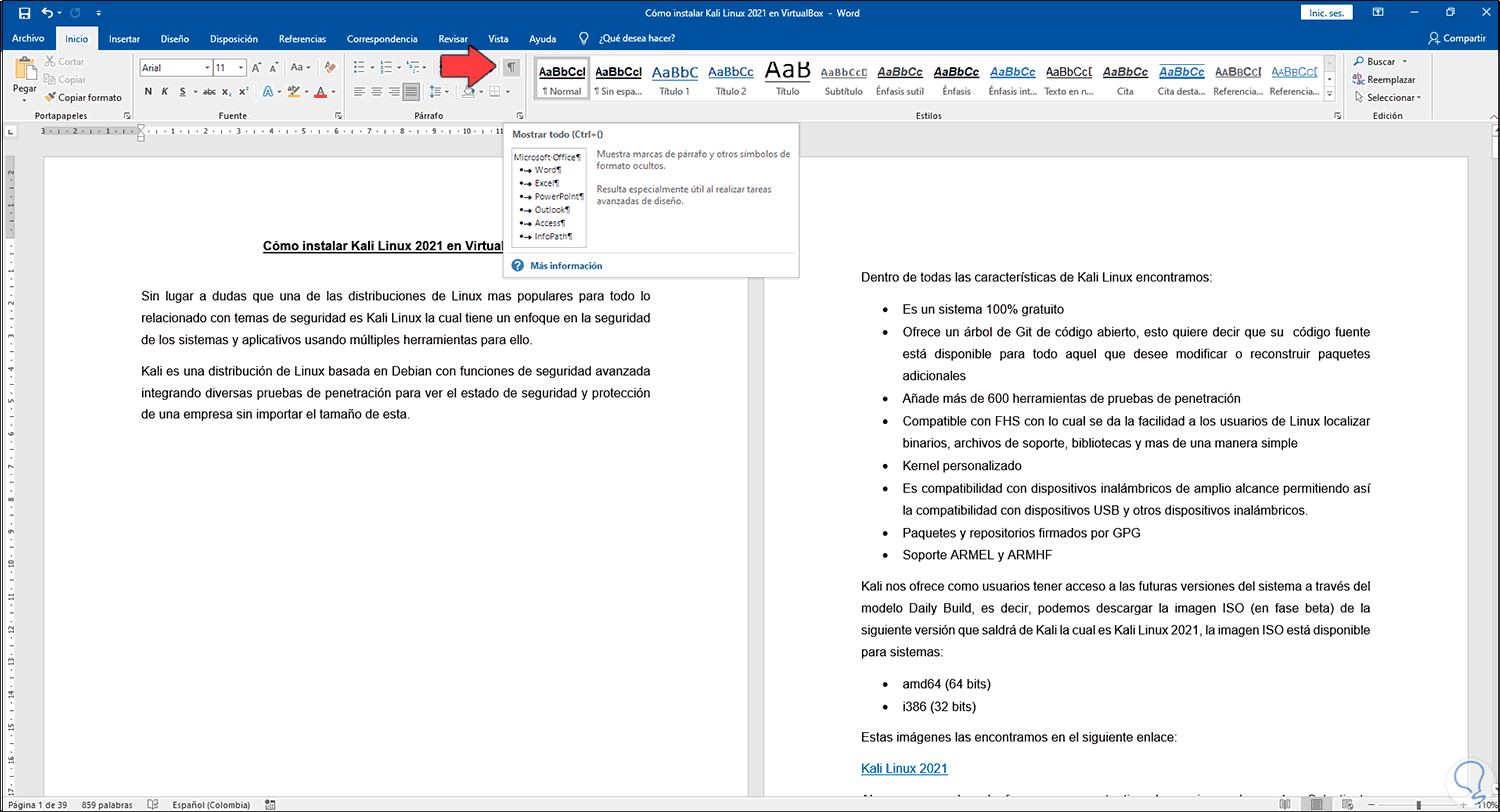The width and height of the screenshot is (1500, 812).
Task: Open the Archivo tab
Action: (x=28, y=39)
